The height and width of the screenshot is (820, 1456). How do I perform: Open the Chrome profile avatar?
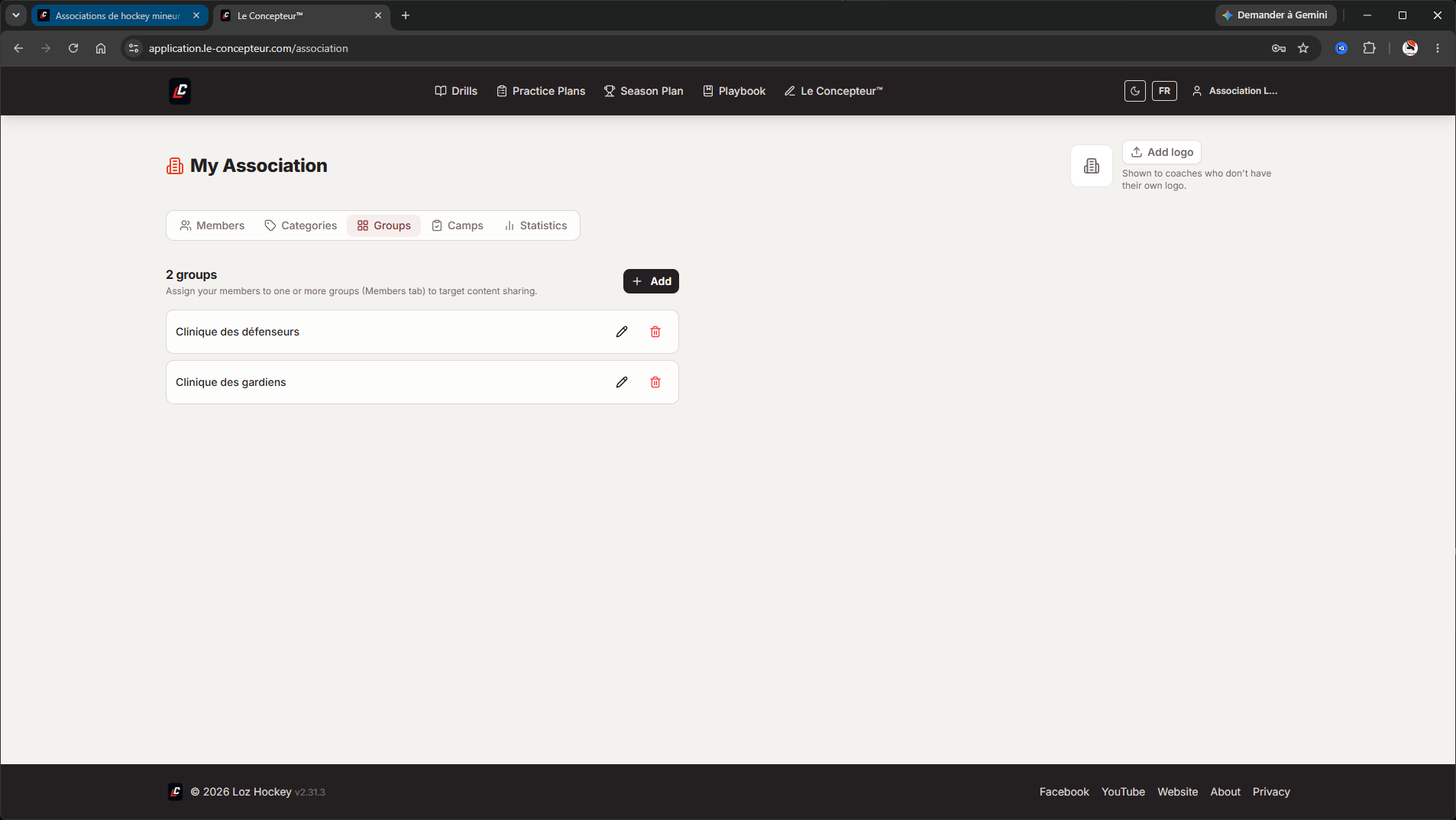tap(1410, 48)
